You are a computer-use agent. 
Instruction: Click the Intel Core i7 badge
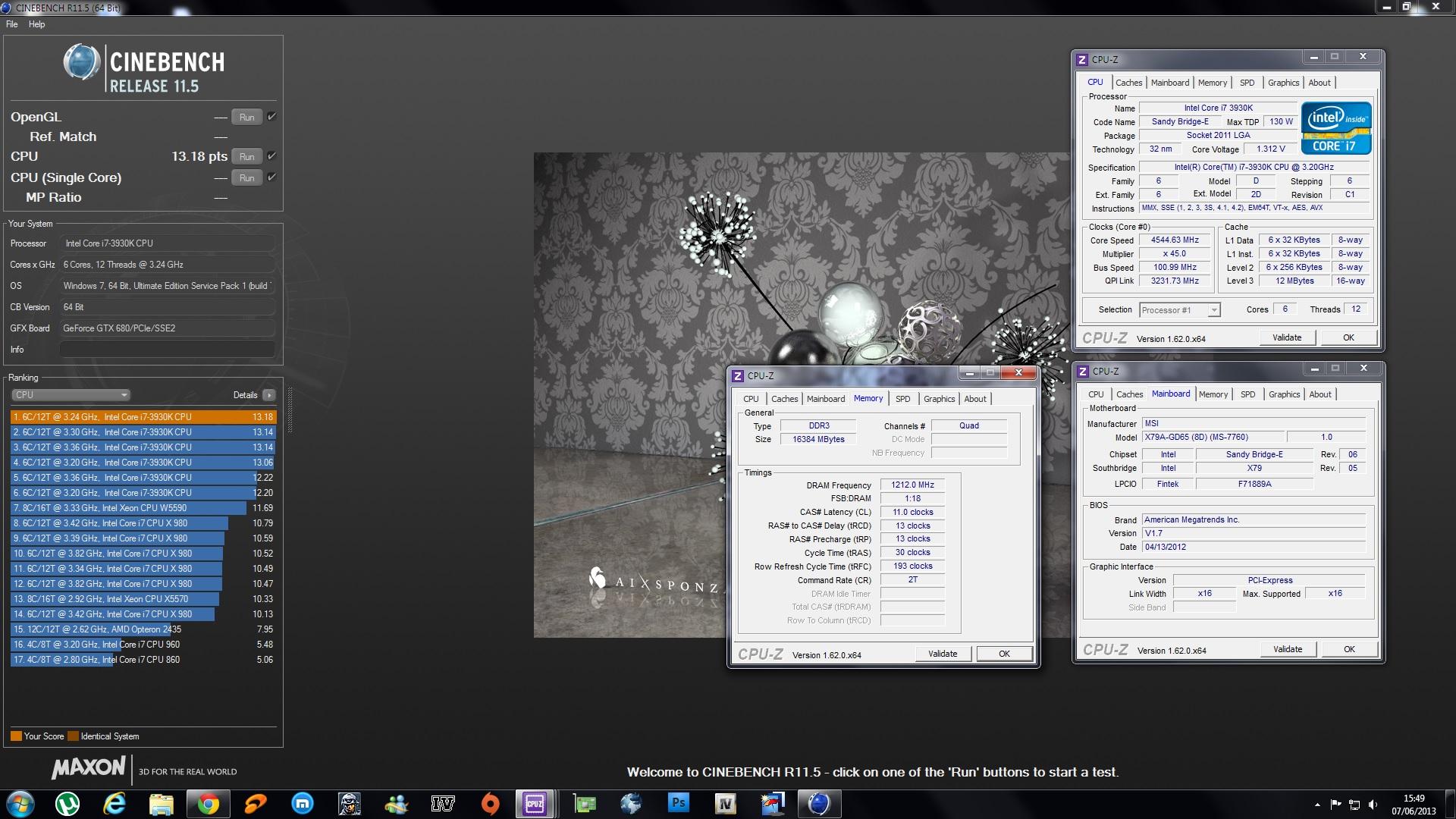pos(1336,128)
